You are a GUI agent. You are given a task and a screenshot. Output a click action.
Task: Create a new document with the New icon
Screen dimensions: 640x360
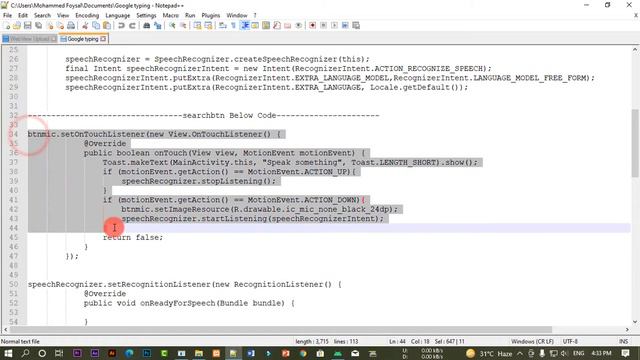(x=6, y=25)
